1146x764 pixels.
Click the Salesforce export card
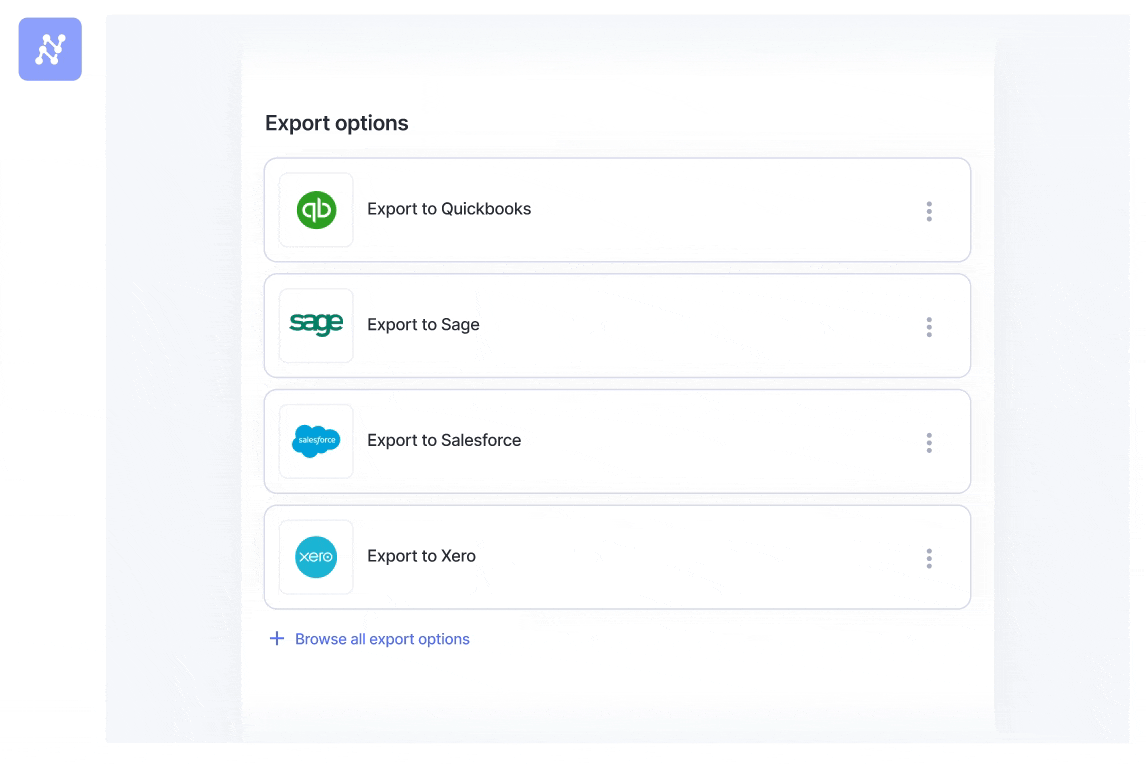(x=617, y=441)
